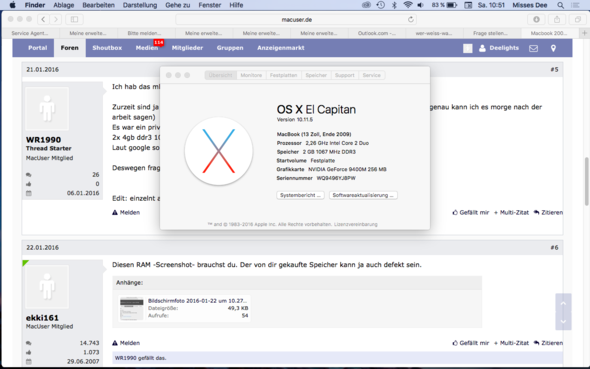Open the Hilfe menu
Viewport: 590px width, 369px height.
pyautogui.click(x=236, y=5)
